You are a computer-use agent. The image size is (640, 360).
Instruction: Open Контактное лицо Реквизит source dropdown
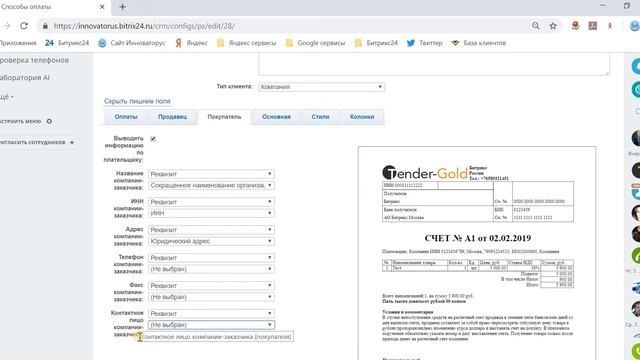click(x=211, y=313)
